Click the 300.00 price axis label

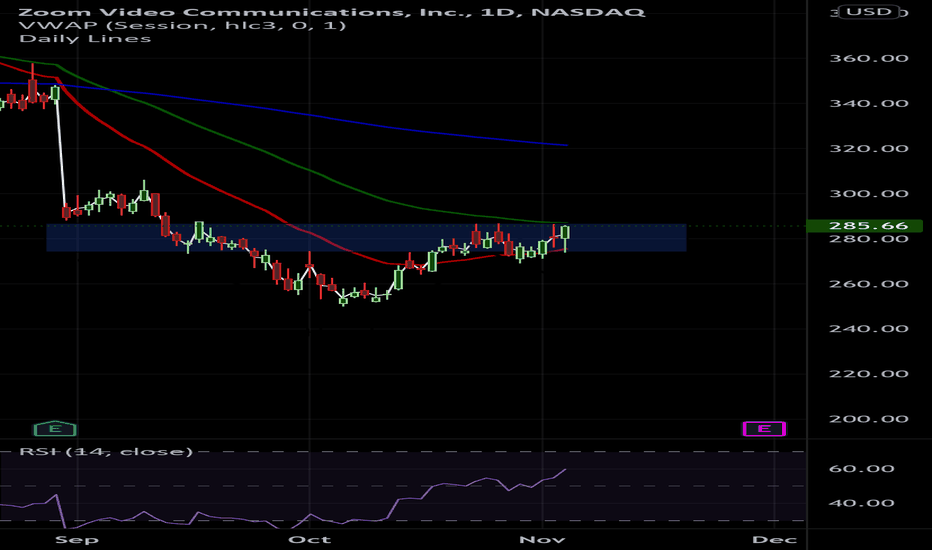(868, 194)
